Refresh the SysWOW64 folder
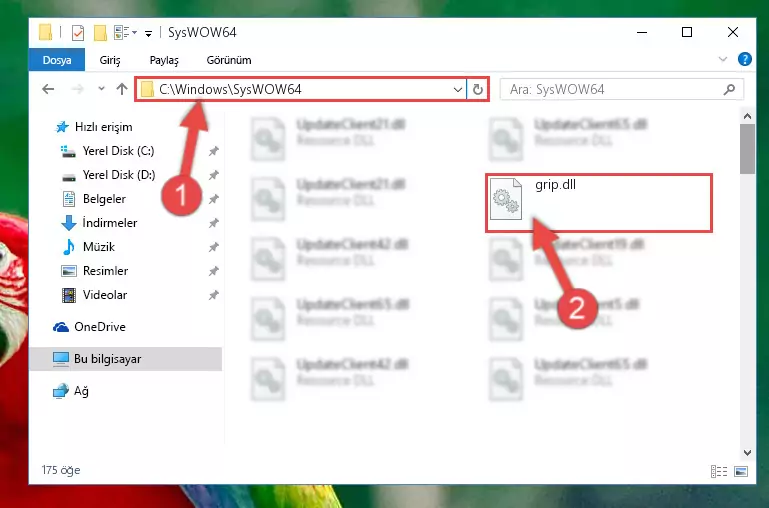769x508 pixels. [x=478, y=90]
